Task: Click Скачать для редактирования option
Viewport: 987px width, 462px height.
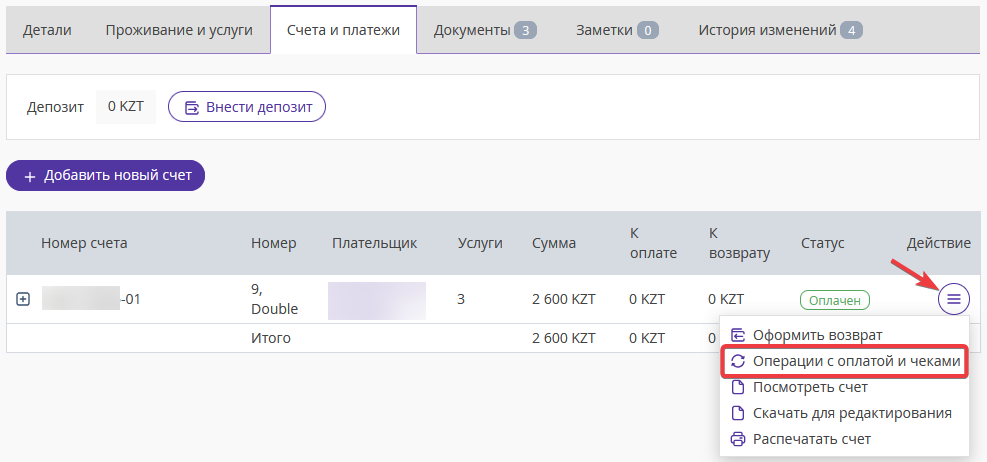Action: (x=851, y=413)
